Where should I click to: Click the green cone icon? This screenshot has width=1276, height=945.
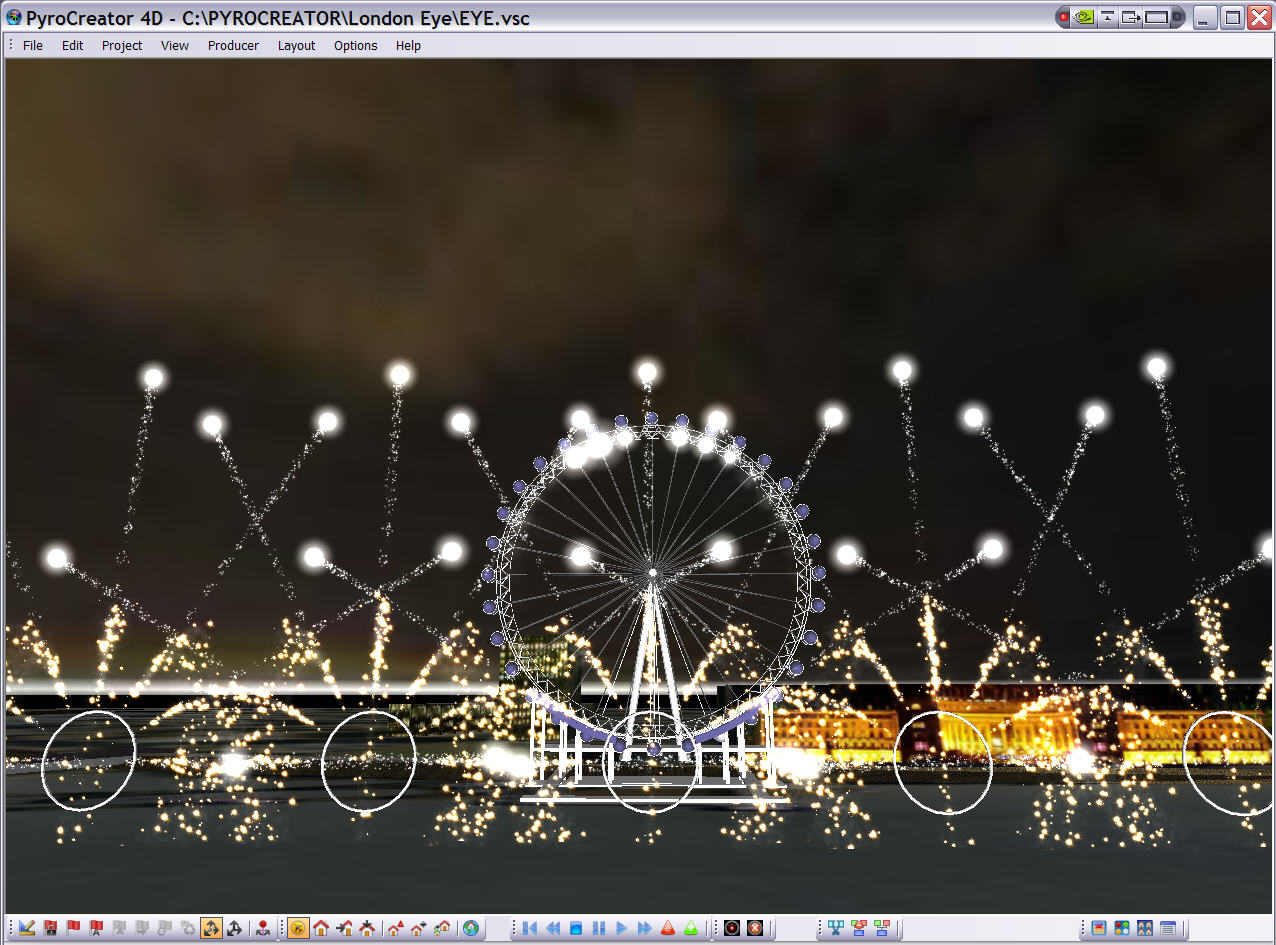pyautogui.click(x=691, y=928)
